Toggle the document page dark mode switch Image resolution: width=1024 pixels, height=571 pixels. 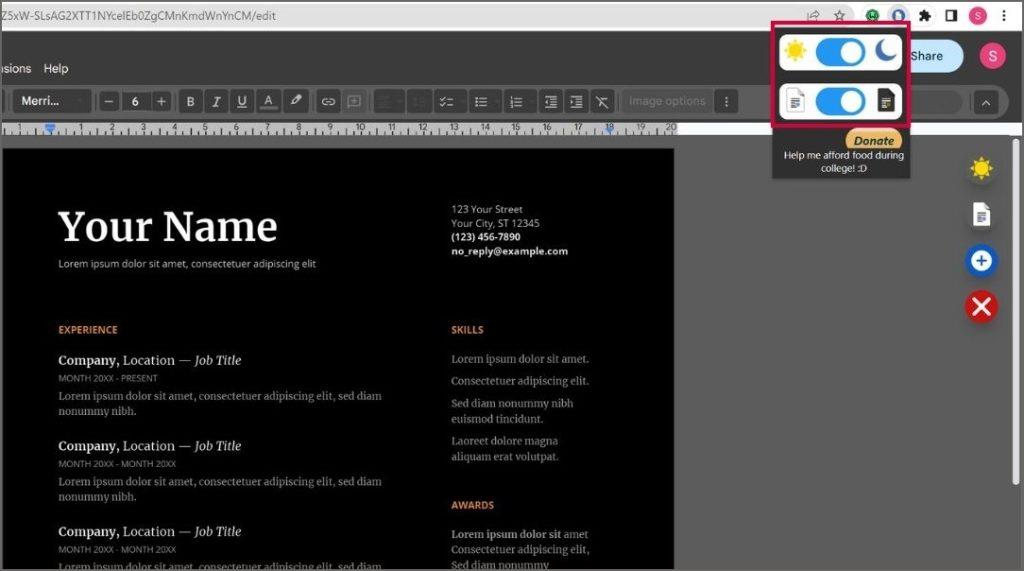[840, 101]
